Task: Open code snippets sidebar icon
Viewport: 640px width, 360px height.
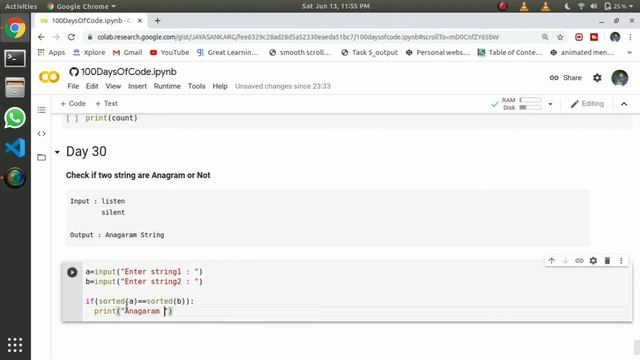Action: click(x=41, y=133)
